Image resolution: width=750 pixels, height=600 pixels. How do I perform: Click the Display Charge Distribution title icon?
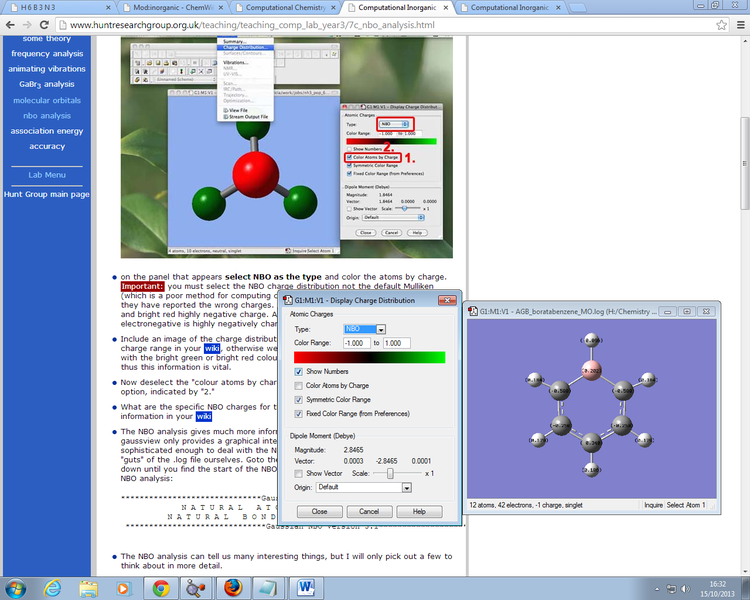[288, 300]
